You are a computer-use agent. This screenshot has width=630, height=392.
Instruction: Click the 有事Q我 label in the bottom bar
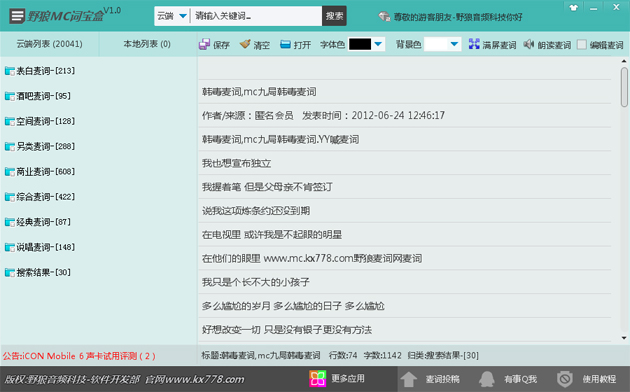pyautogui.click(x=521, y=379)
